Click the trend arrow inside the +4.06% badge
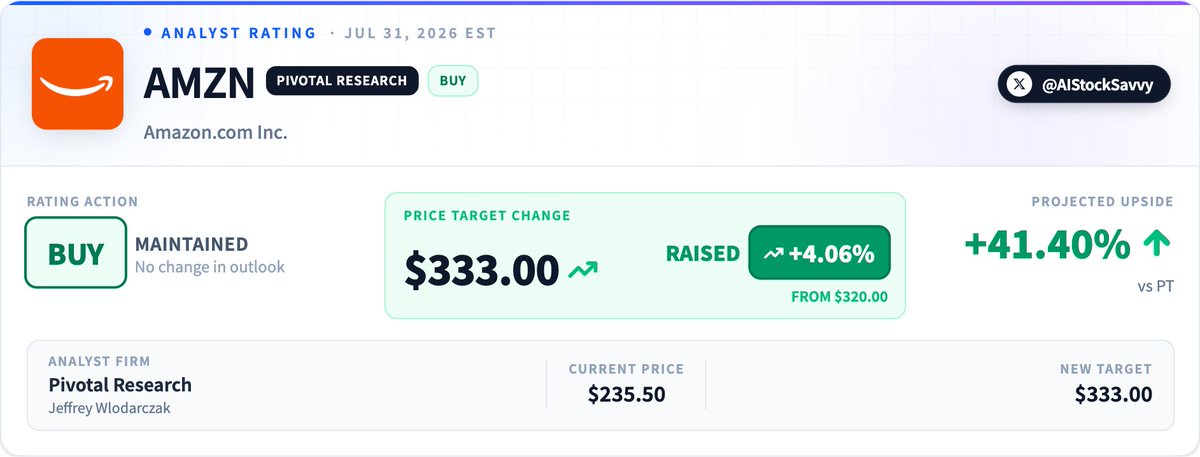The width and height of the screenshot is (1200, 457). [773, 254]
